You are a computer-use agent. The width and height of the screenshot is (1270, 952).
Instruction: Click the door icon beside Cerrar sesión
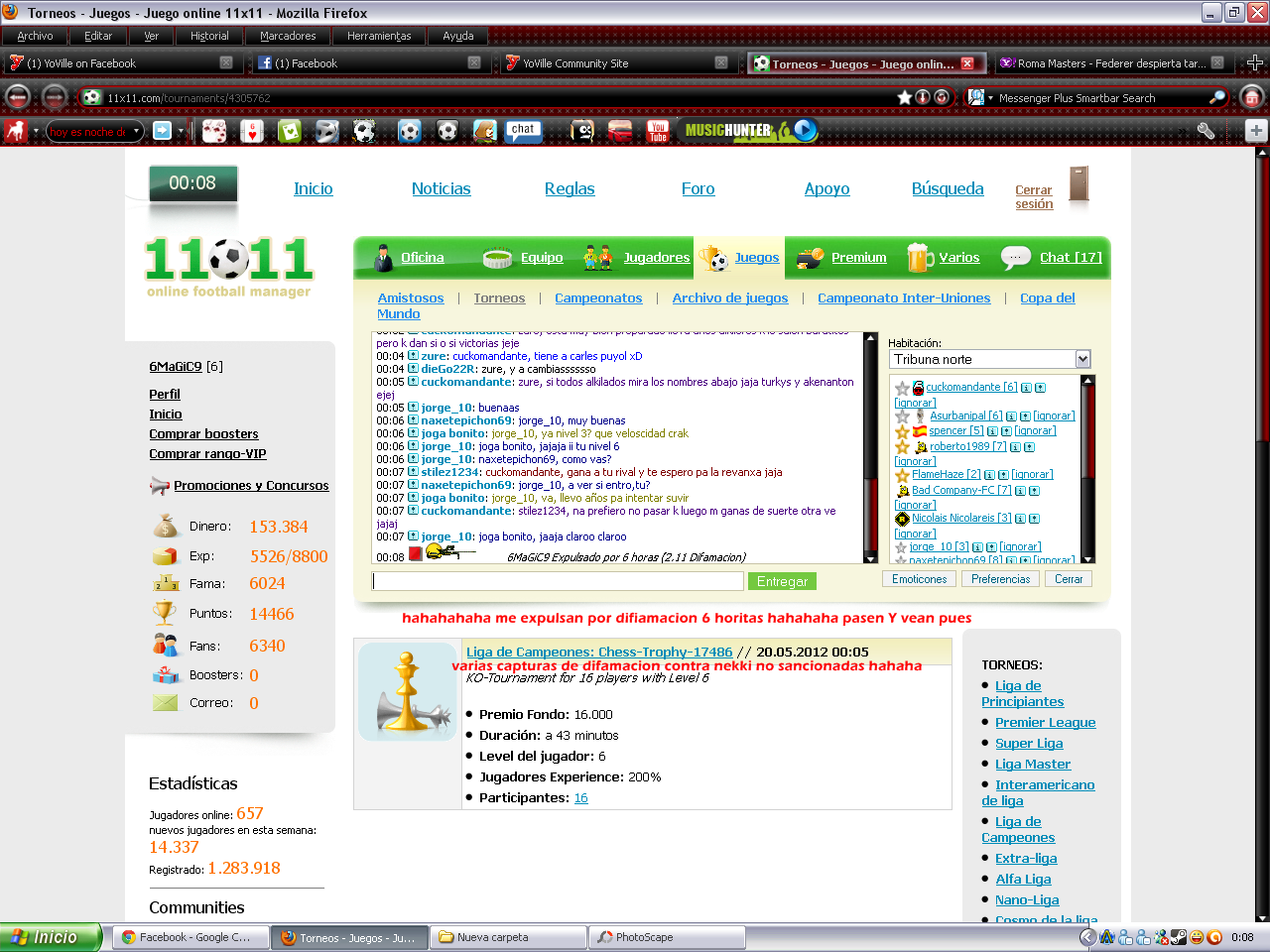click(1079, 184)
